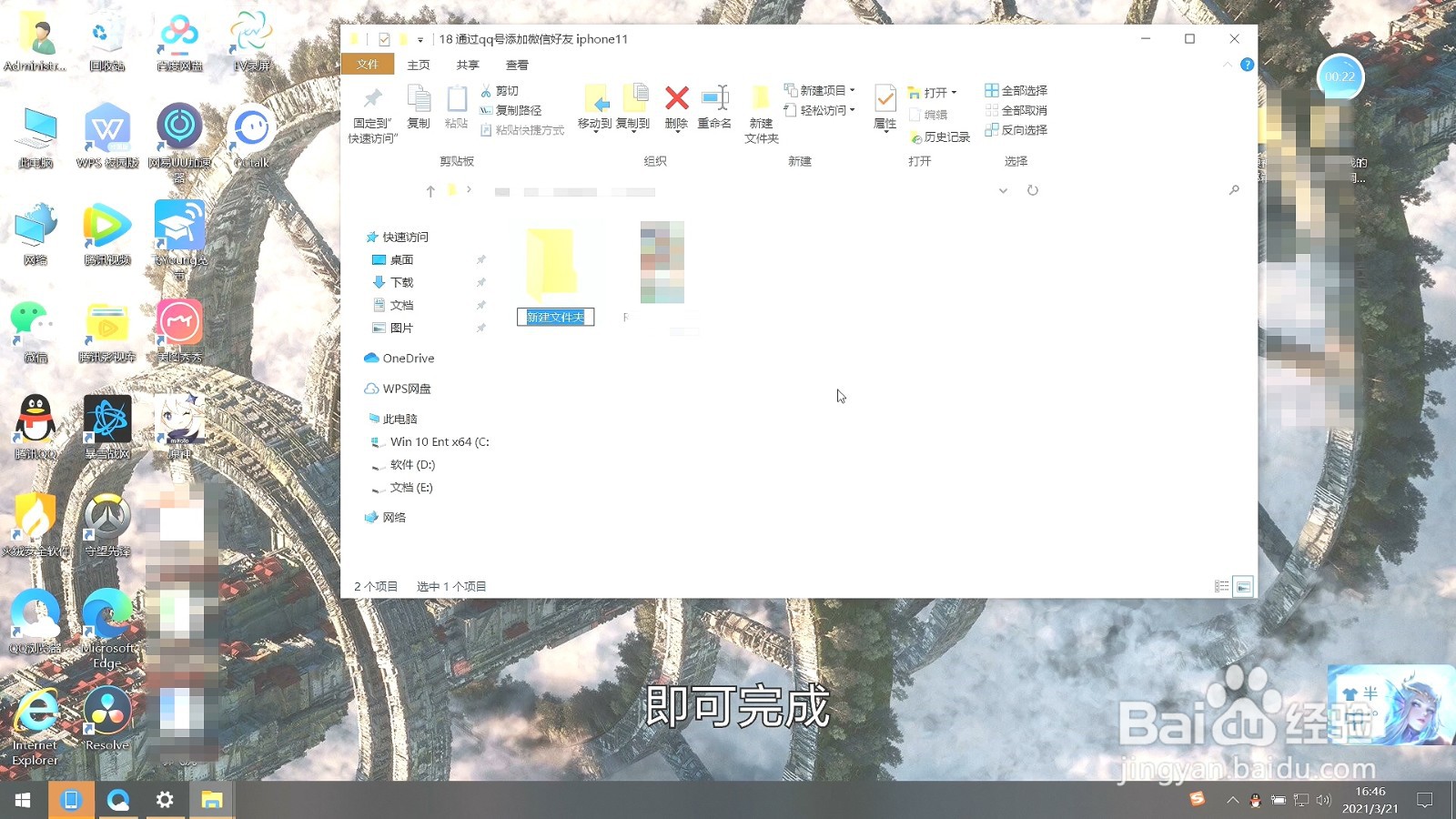Select Pictures (图片) in navigation pane
Viewport: 1456px width, 819px height.
(393, 328)
